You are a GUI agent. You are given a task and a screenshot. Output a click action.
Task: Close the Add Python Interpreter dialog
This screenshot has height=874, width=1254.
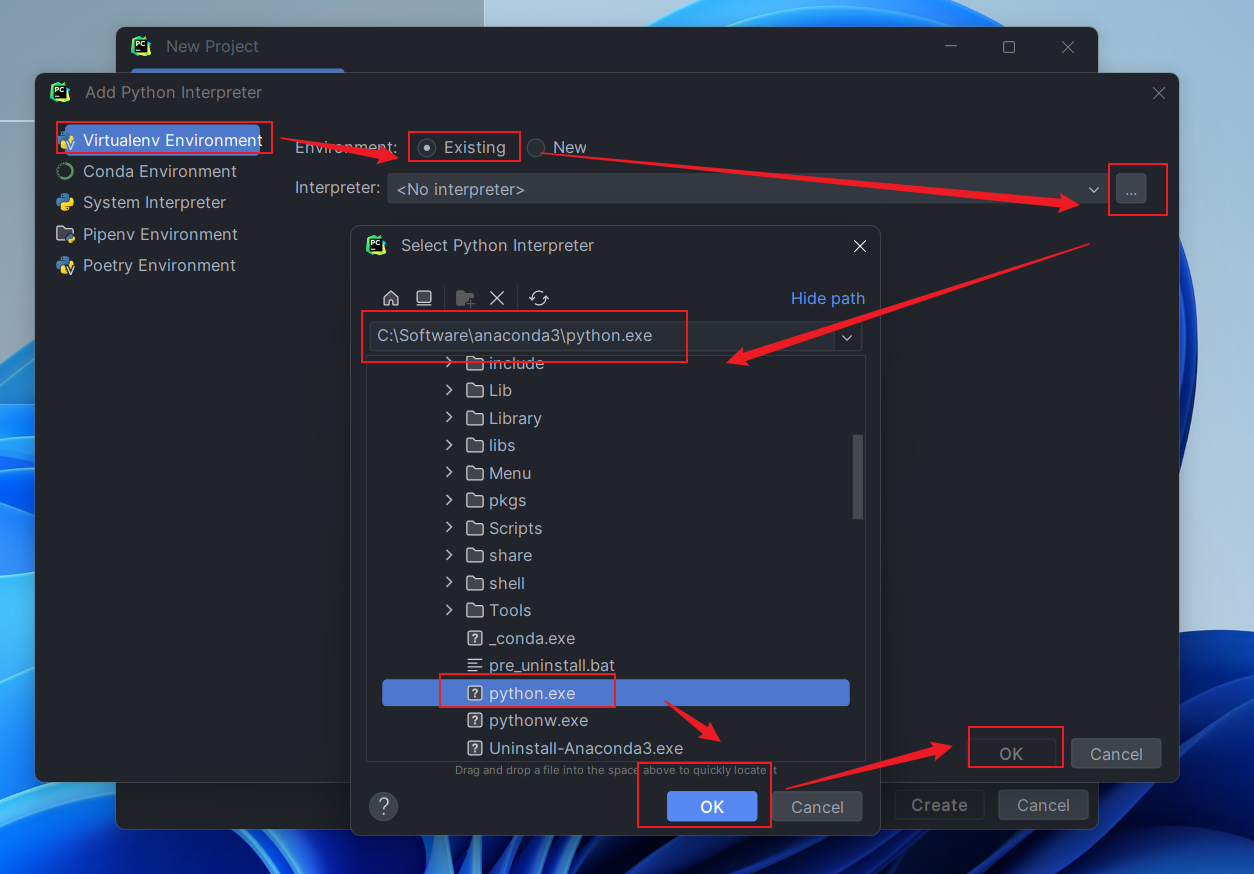click(x=1159, y=93)
